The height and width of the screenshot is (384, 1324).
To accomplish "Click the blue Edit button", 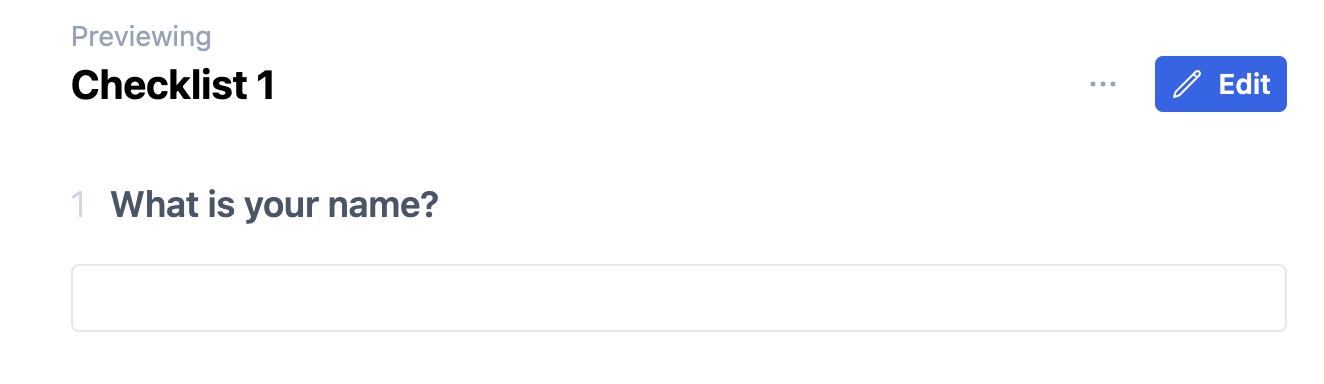I will click(x=1220, y=84).
